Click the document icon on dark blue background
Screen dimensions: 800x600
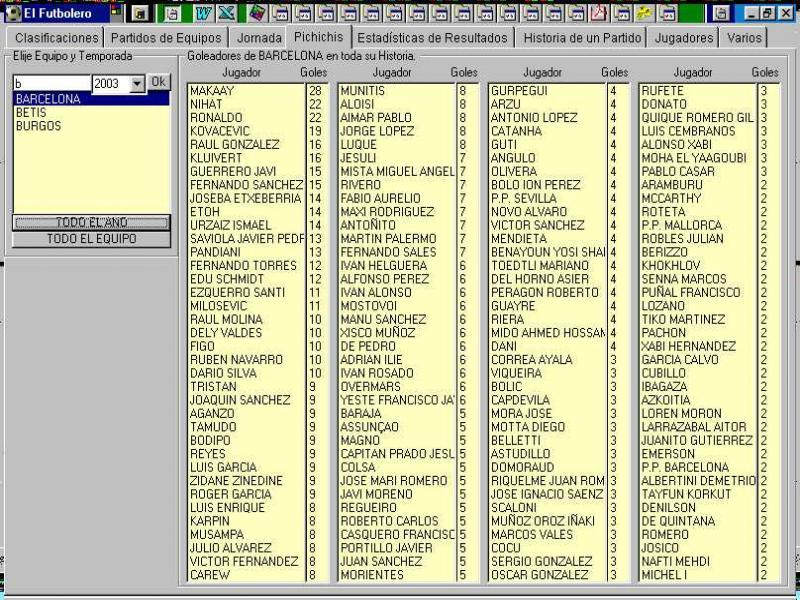coord(721,13)
